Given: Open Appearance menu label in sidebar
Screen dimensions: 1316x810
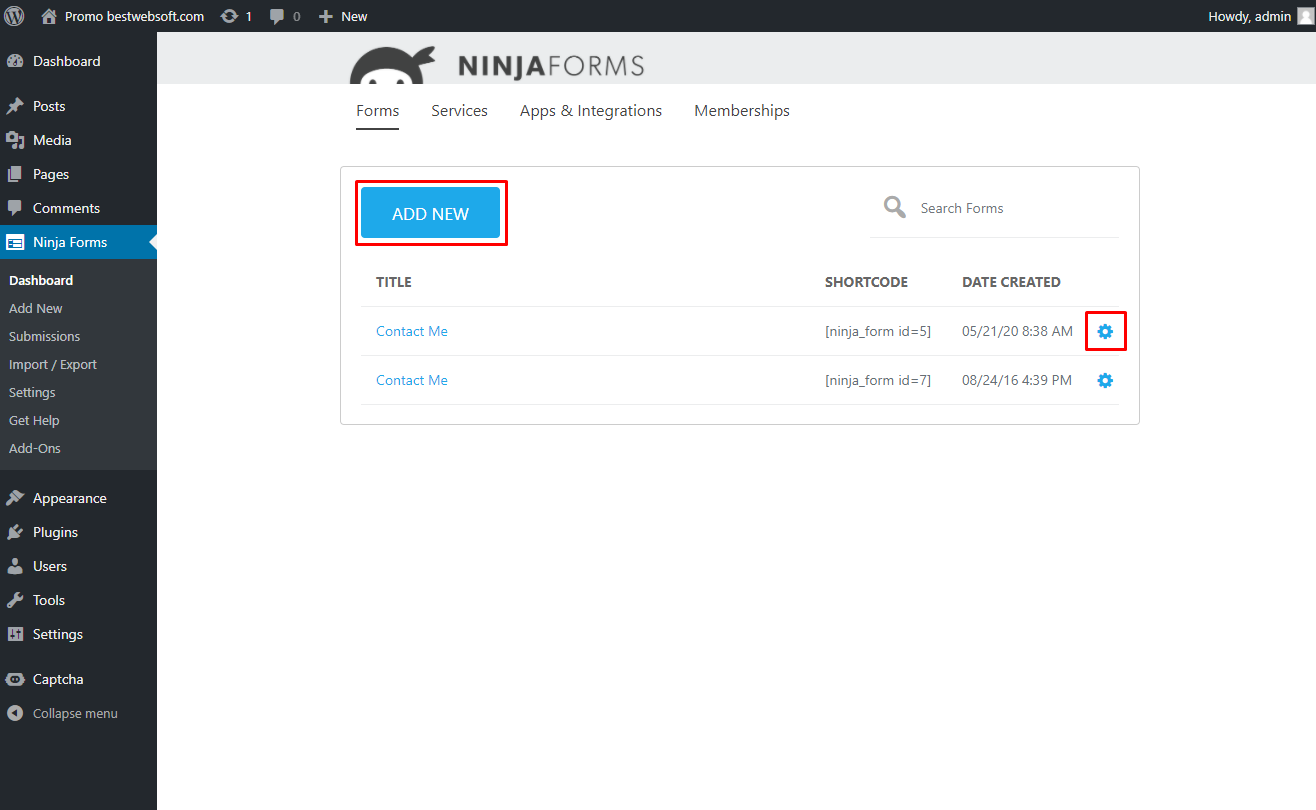Looking at the screenshot, I should click(x=70, y=498).
